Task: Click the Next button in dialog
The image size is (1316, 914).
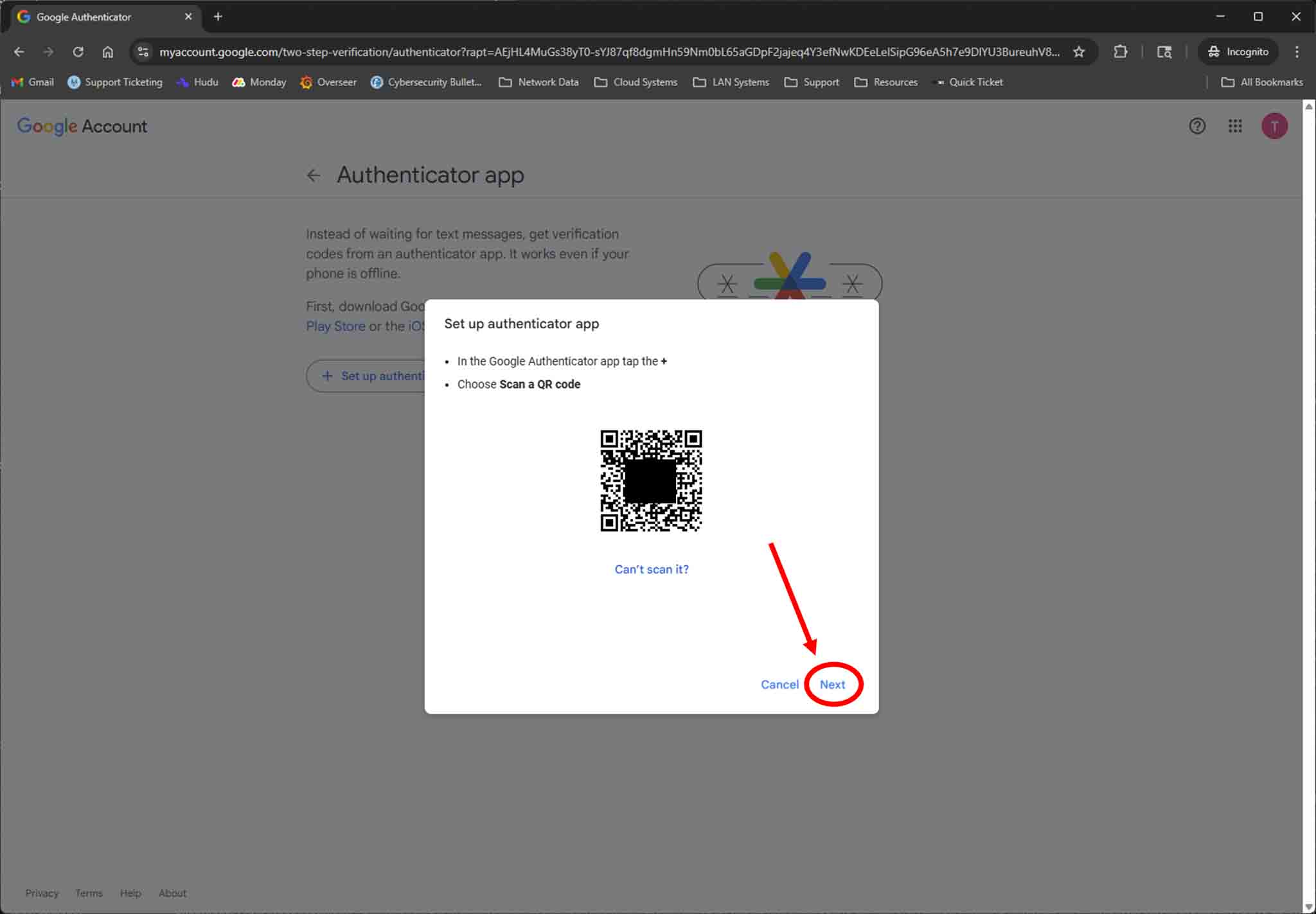Action: click(x=832, y=685)
